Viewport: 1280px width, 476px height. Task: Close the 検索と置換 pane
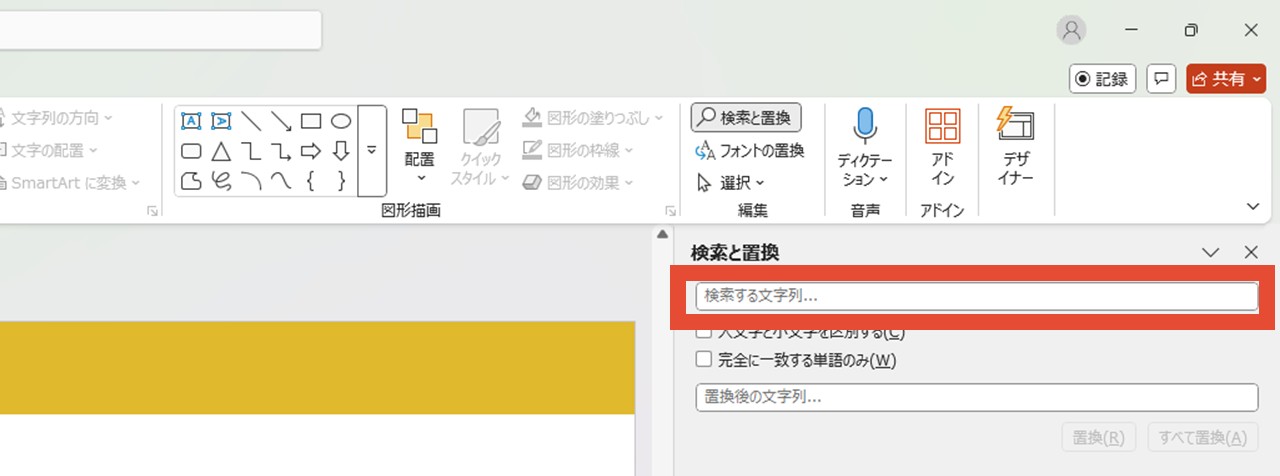[1251, 253]
